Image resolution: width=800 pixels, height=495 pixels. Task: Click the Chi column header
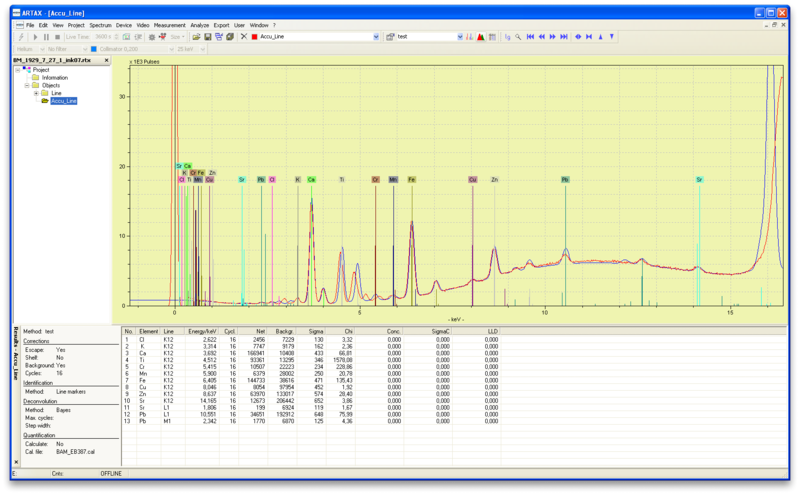340,331
